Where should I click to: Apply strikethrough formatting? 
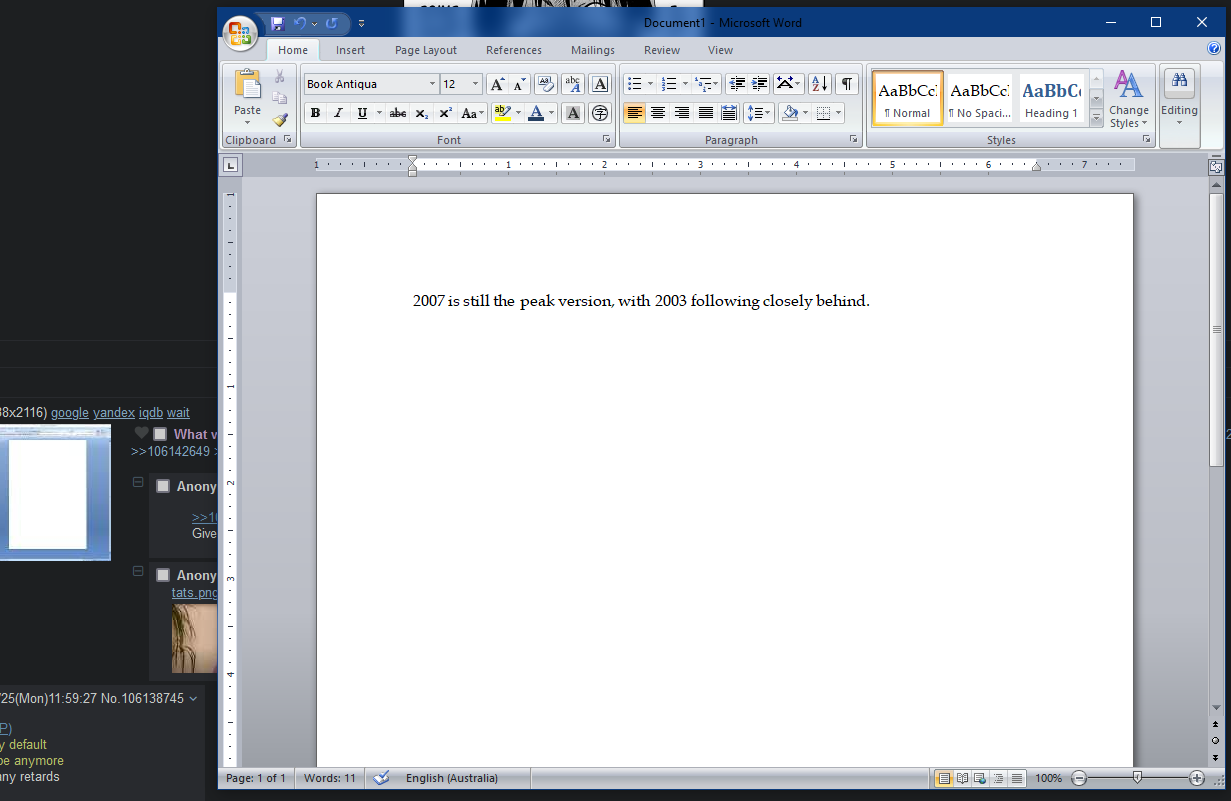point(397,113)
